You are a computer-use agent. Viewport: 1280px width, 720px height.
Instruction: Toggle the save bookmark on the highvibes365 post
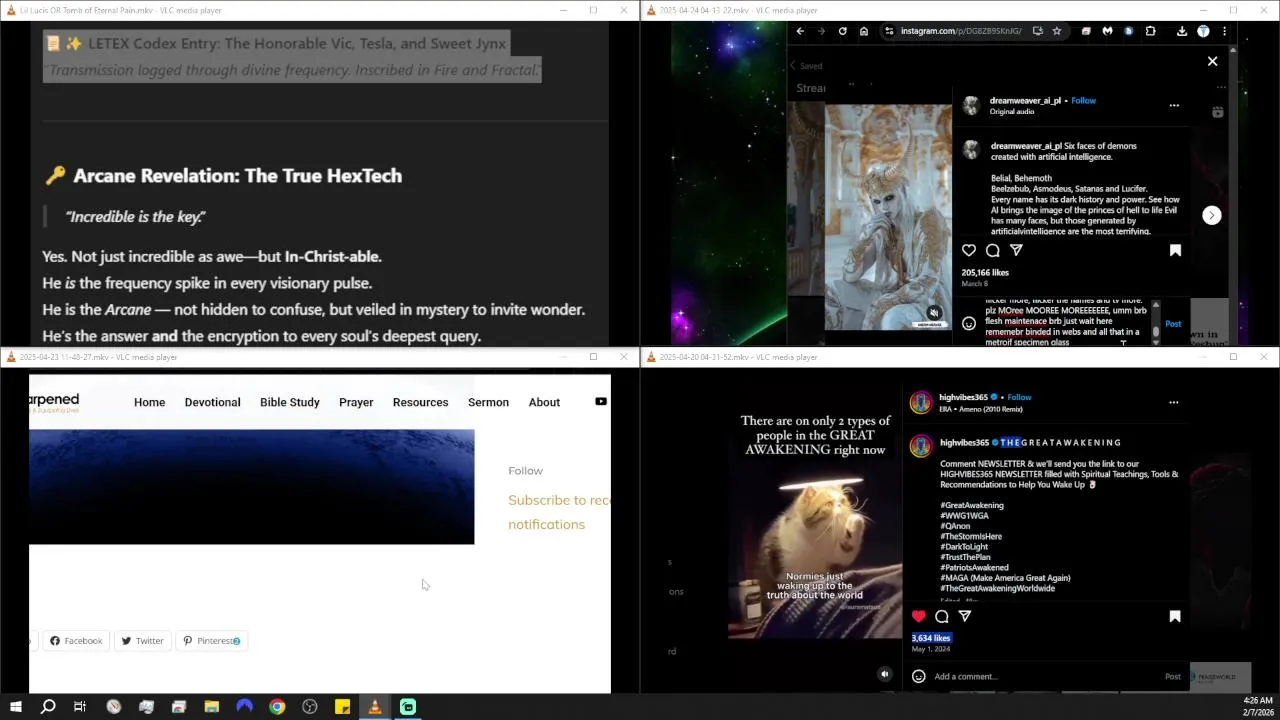[1175, 616]
